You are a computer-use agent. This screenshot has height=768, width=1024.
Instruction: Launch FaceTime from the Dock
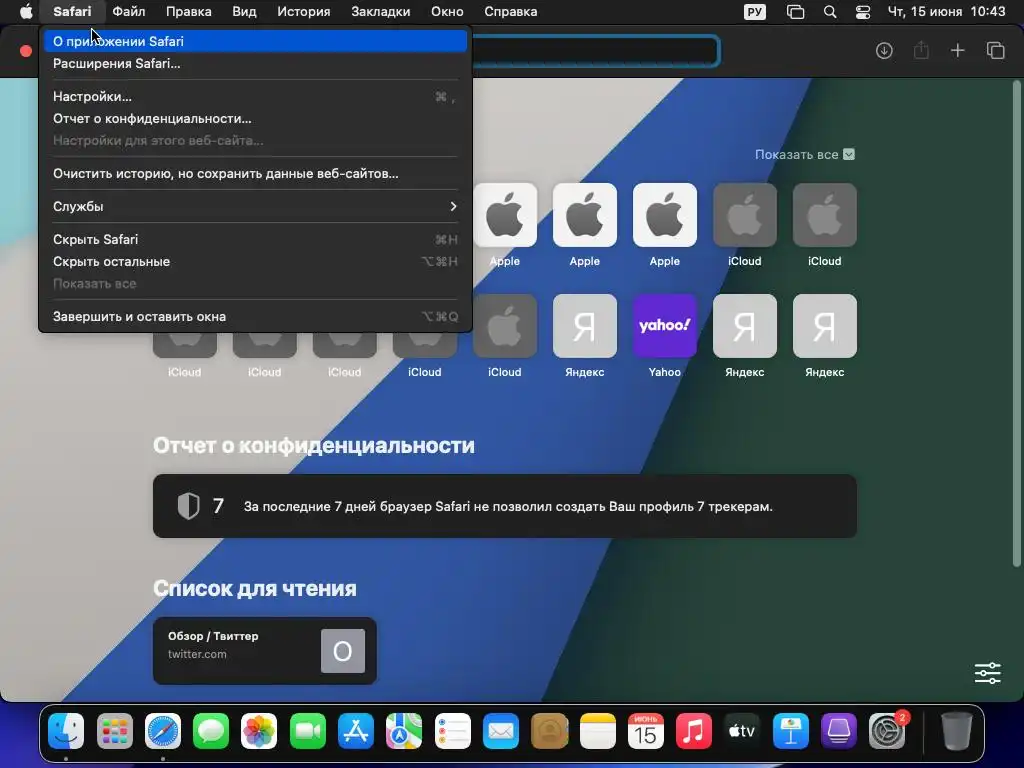click(308, 731)
